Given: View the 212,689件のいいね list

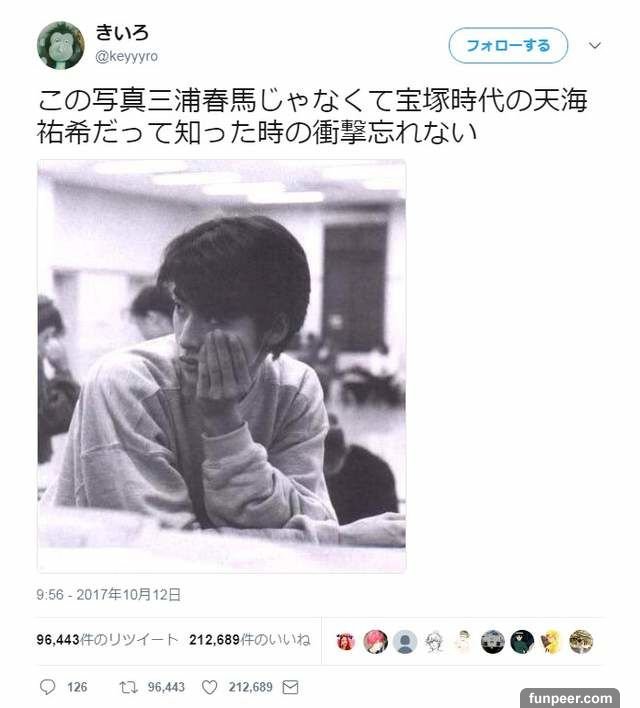Looking at the screenshot, I should click(250, 640).
